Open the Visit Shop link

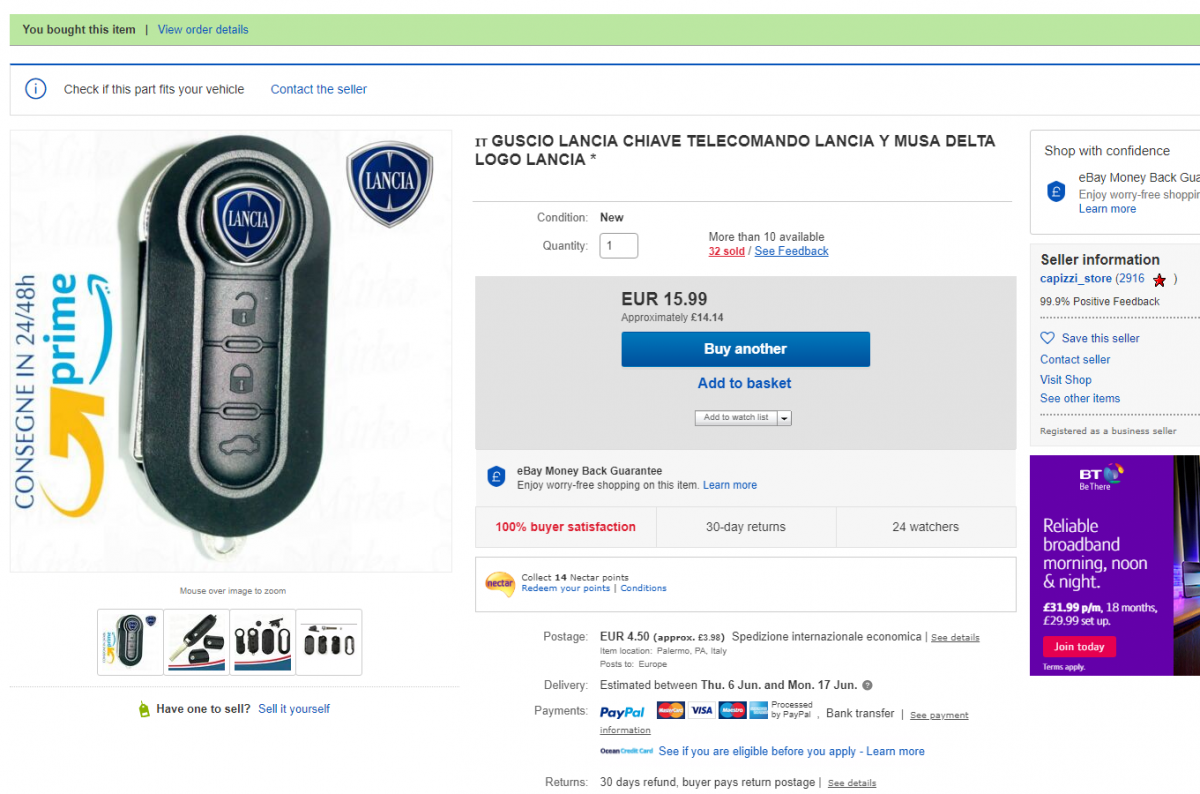click(x=1065, y=379)
